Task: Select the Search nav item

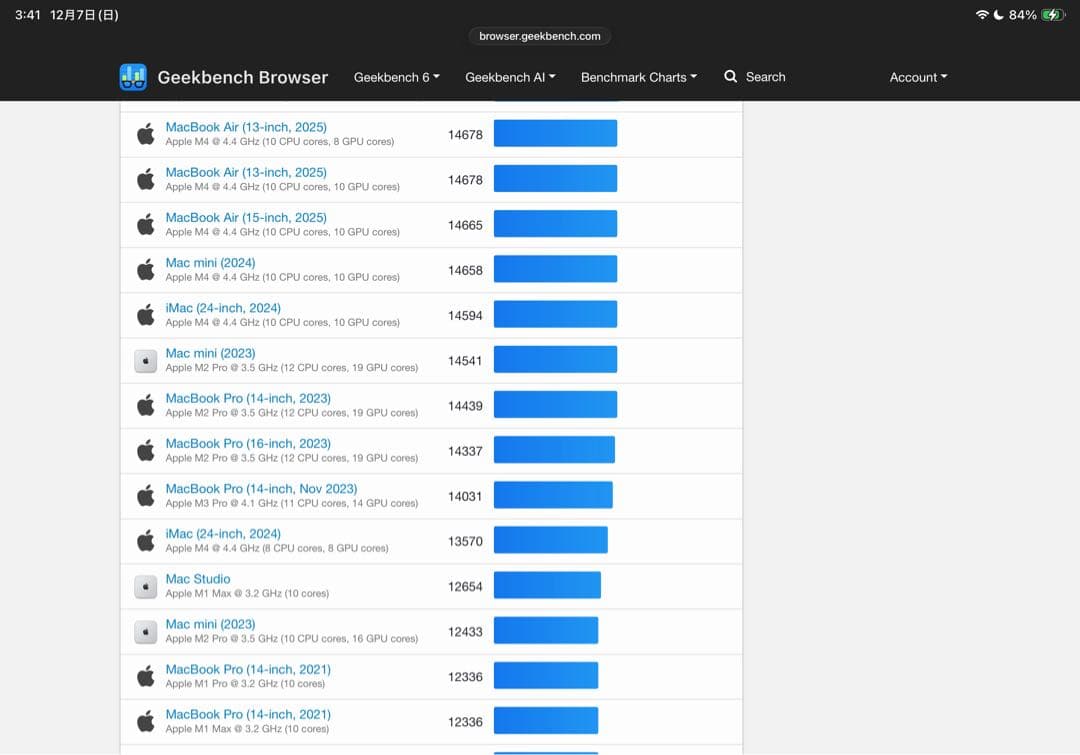Action: coord(765,77)
